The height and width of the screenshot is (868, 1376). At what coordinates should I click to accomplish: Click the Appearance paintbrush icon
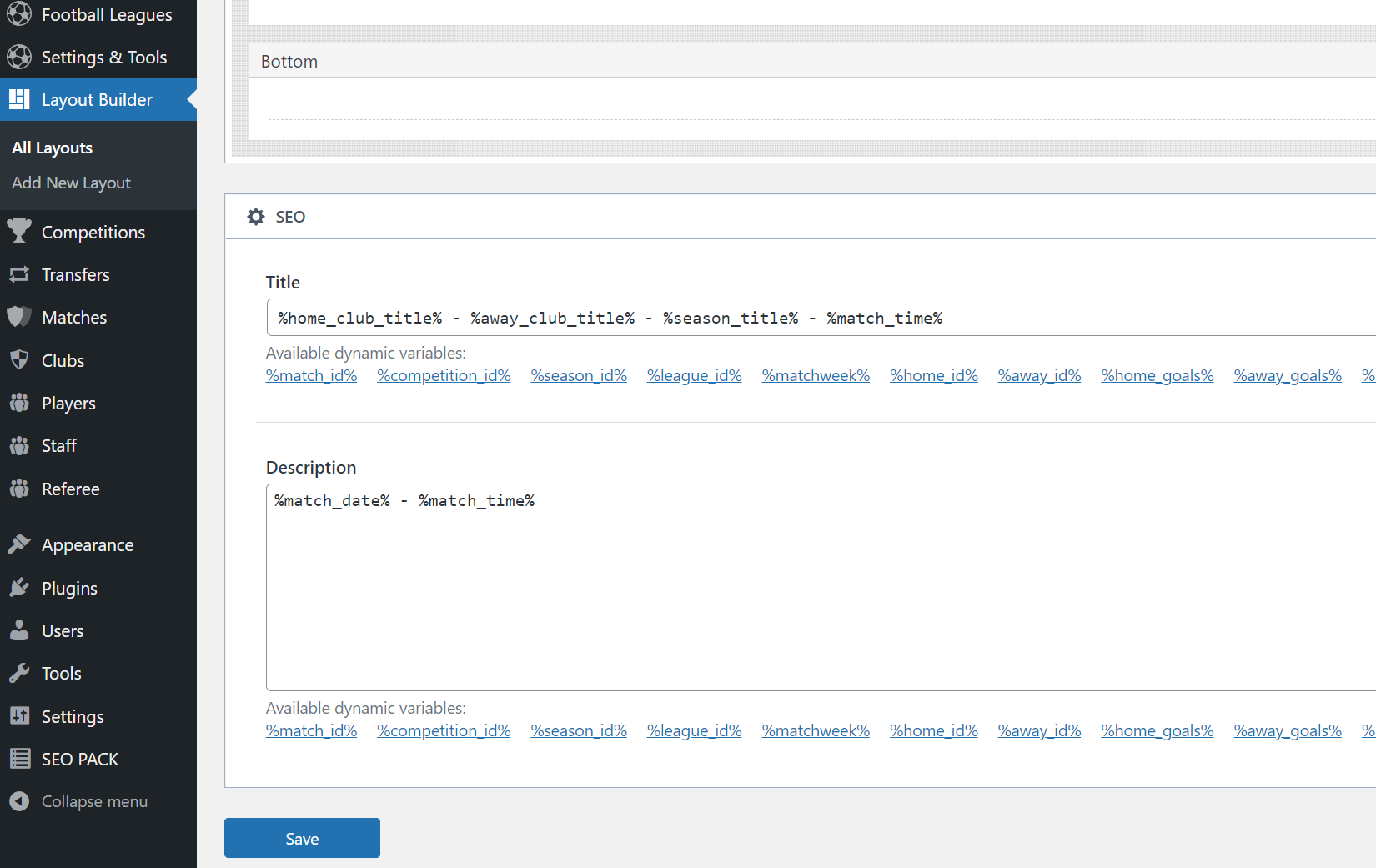(19, 544)
